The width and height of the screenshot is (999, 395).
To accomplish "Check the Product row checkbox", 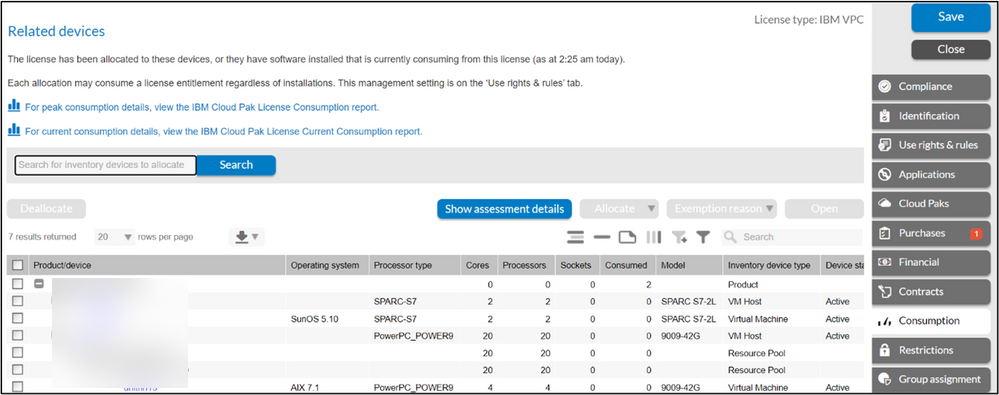I will coord(18,284).
